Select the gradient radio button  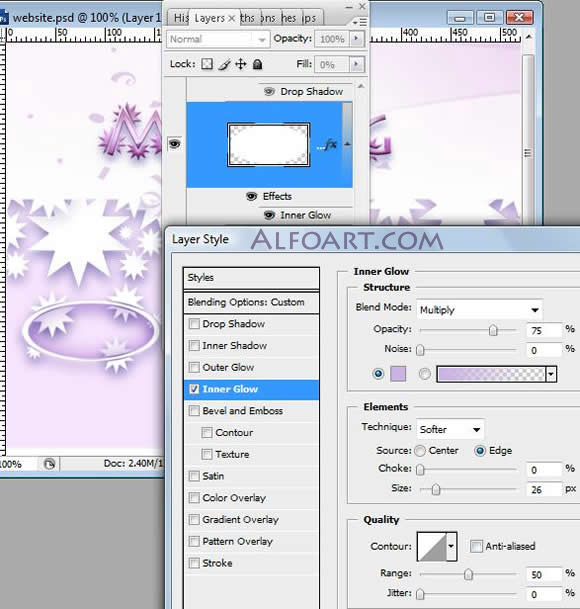pos(425,374)
